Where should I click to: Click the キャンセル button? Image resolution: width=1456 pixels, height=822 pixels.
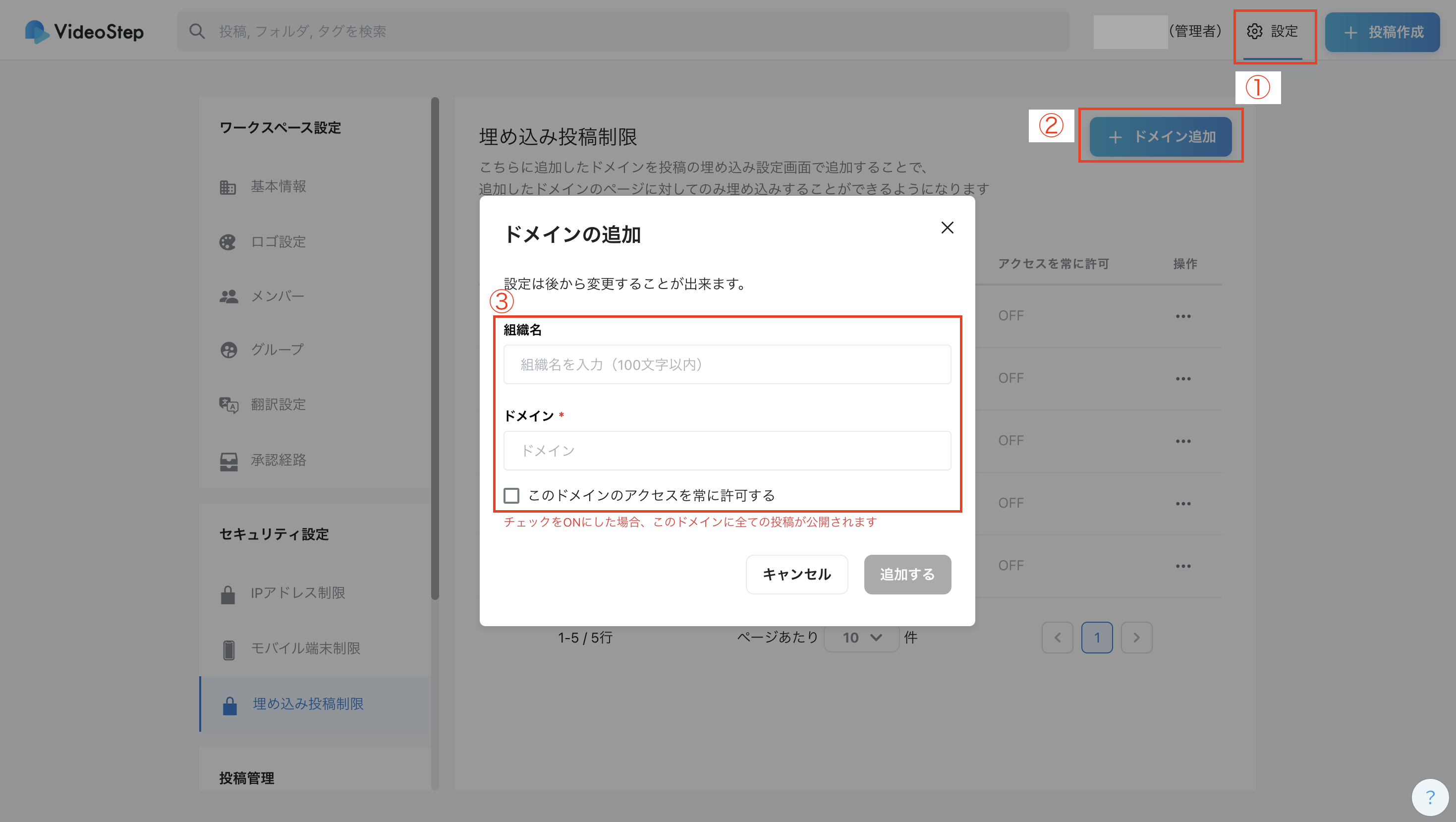pyautogui.click(x=796, y=575)
